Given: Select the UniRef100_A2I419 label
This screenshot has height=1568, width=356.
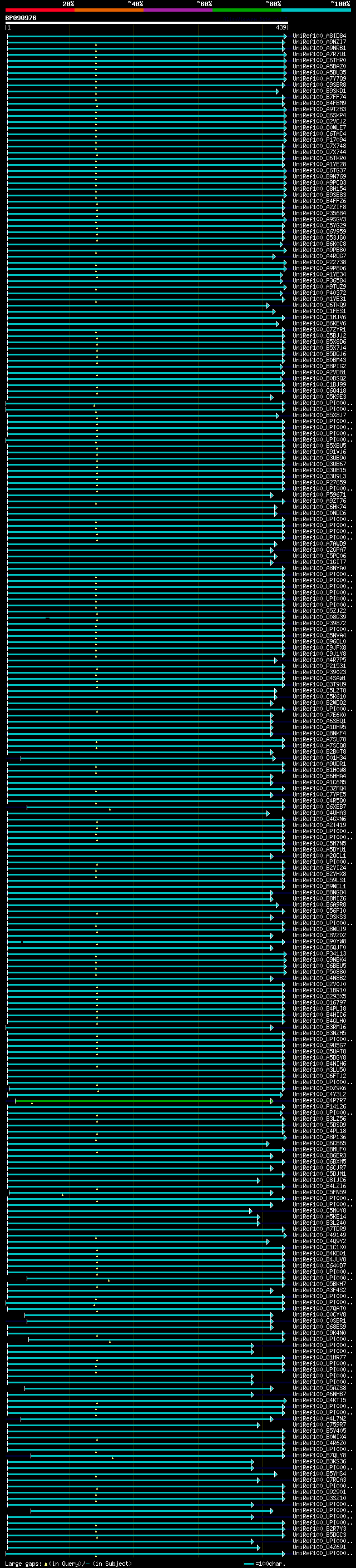Looking at the screenshot, I should coord(319,825).
